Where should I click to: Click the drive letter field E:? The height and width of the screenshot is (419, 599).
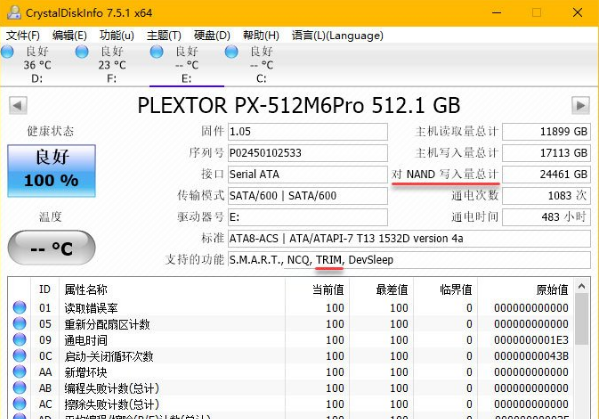click(308, 217)
